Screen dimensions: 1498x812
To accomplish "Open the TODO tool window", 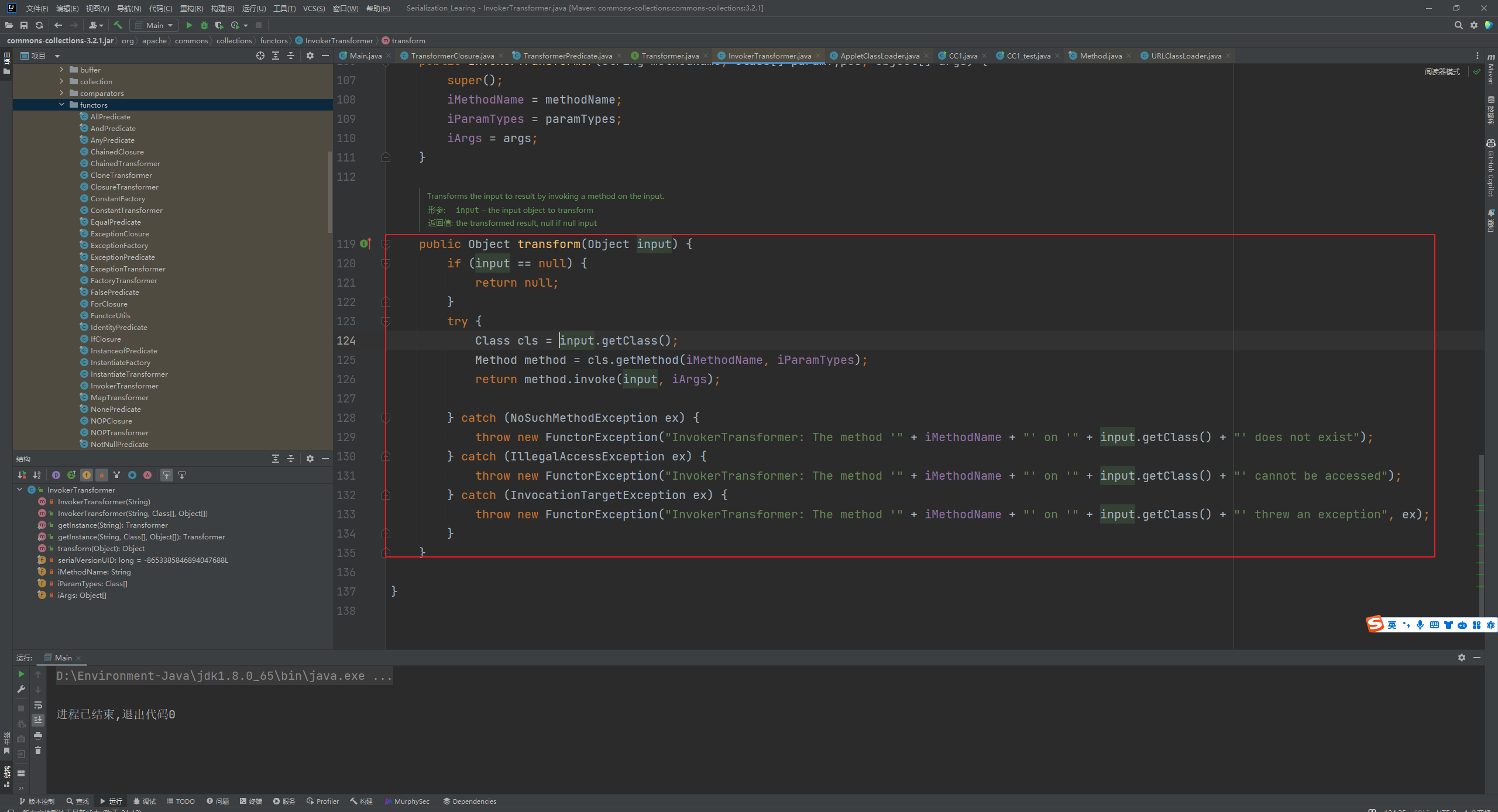I will pos(181,801).
